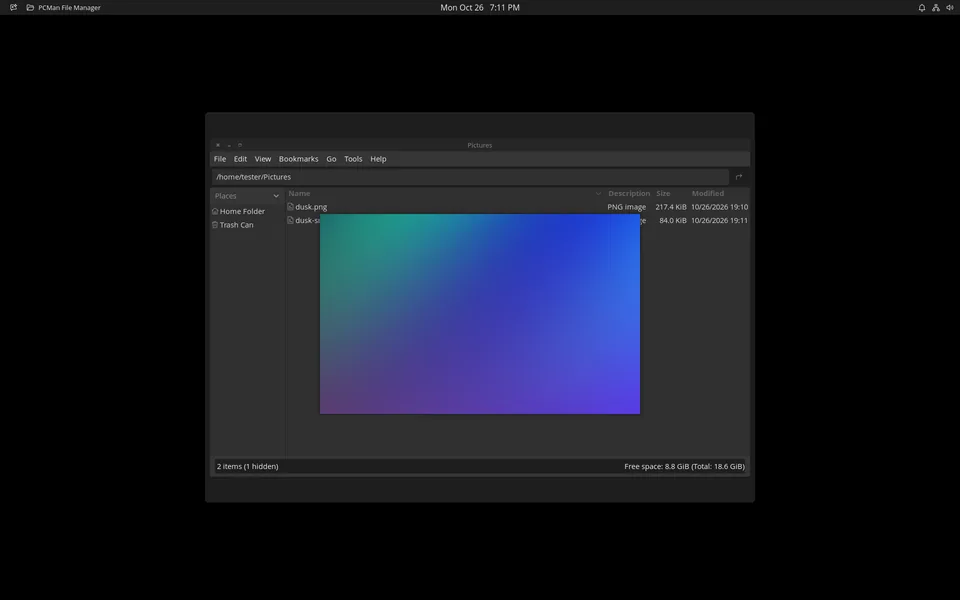
Task: Close the Pictures window
Action: (x=218, y=145)
